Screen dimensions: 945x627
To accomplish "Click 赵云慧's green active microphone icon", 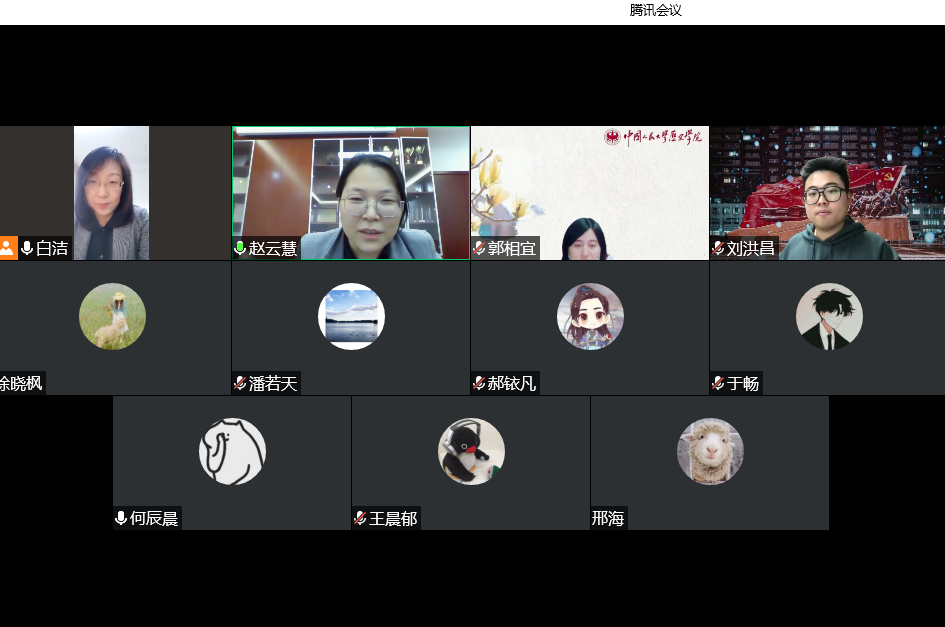I will (x=240, y=249).
